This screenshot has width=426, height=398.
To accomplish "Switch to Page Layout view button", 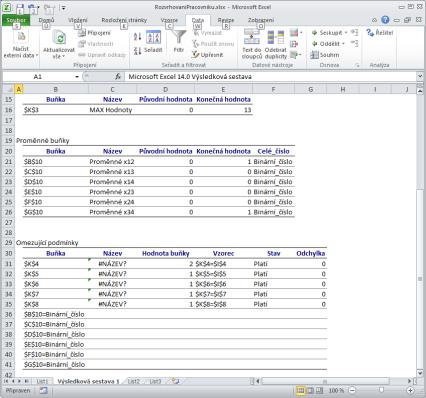I will [x=310, y=390].
